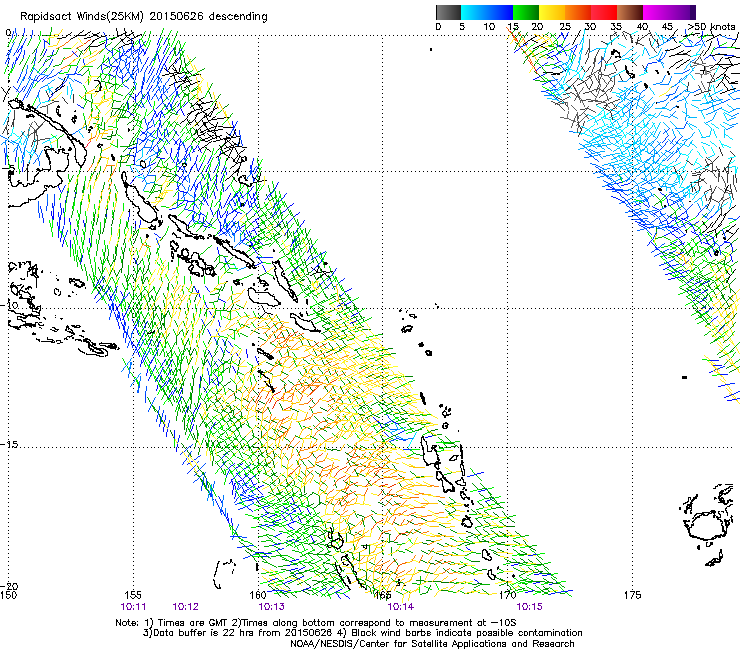This screenshot has width=740, height=650.
Task: Click the -20 latitude label on the left axis
Action: 9,586
